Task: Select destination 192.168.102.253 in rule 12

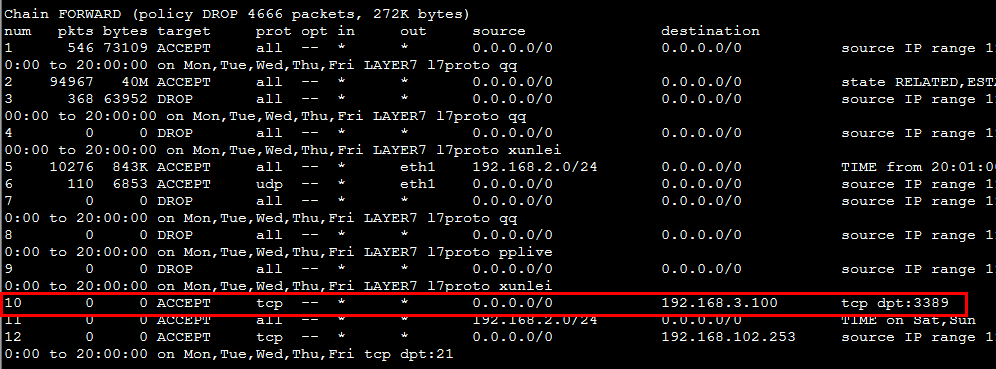Action: tap(729, 337)
